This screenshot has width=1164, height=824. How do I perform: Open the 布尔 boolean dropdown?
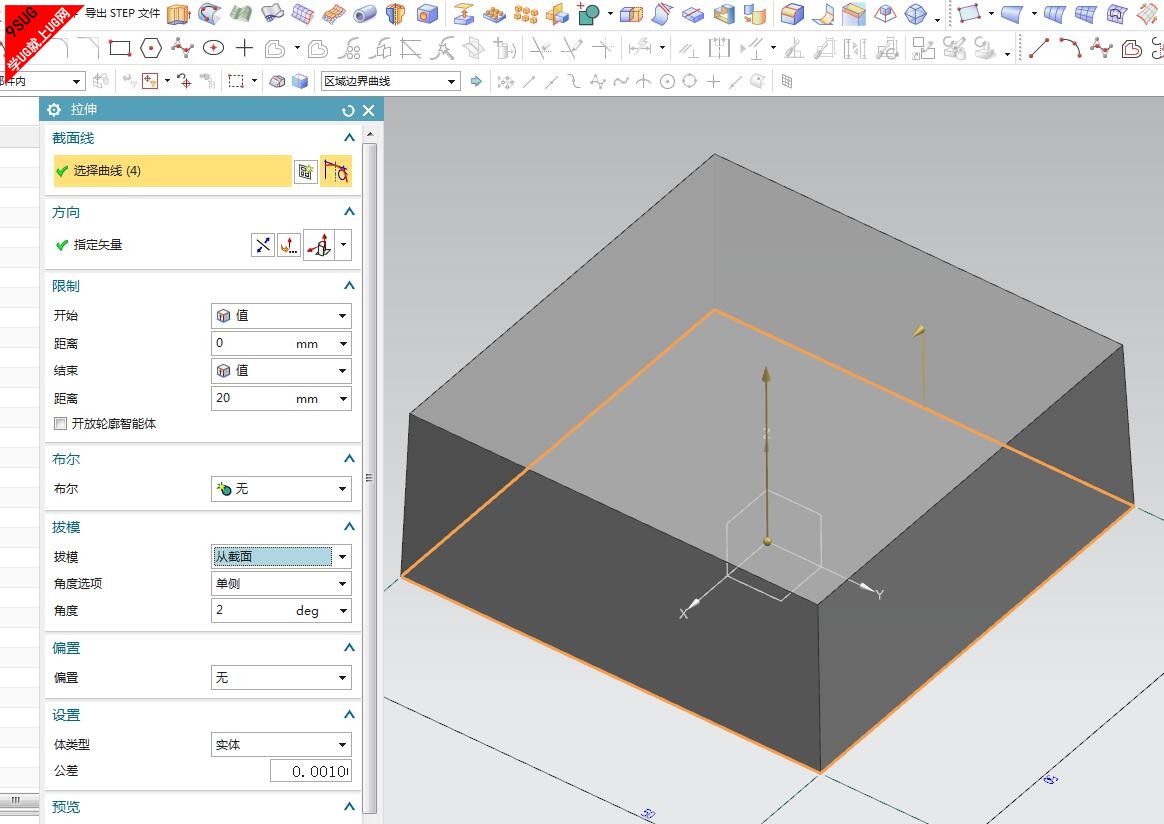(x=281, y=488)
